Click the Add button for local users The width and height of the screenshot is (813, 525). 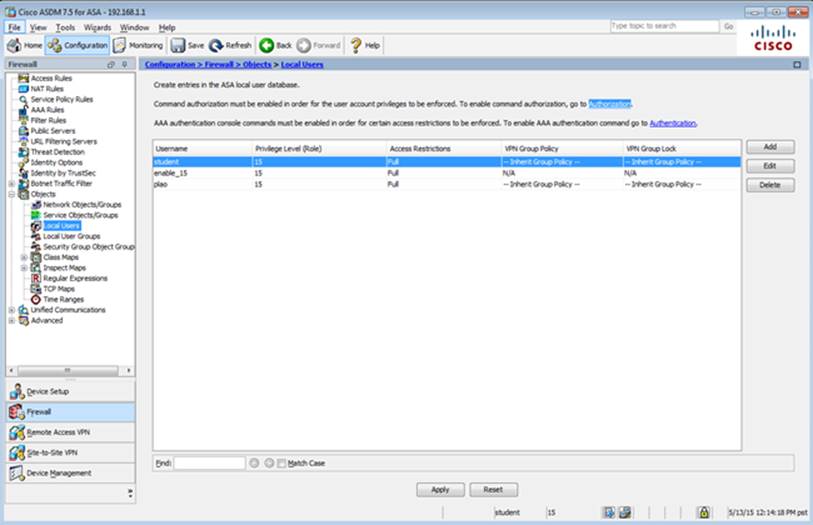tap(770, 147)
